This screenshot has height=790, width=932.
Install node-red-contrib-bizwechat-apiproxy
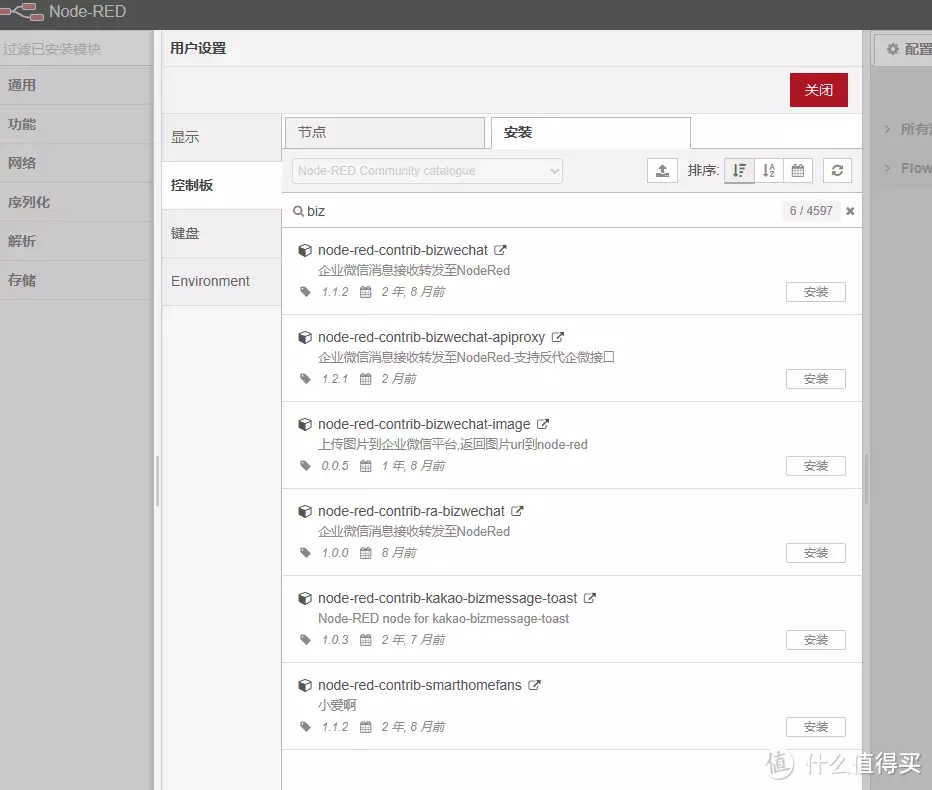coord(816,379)
